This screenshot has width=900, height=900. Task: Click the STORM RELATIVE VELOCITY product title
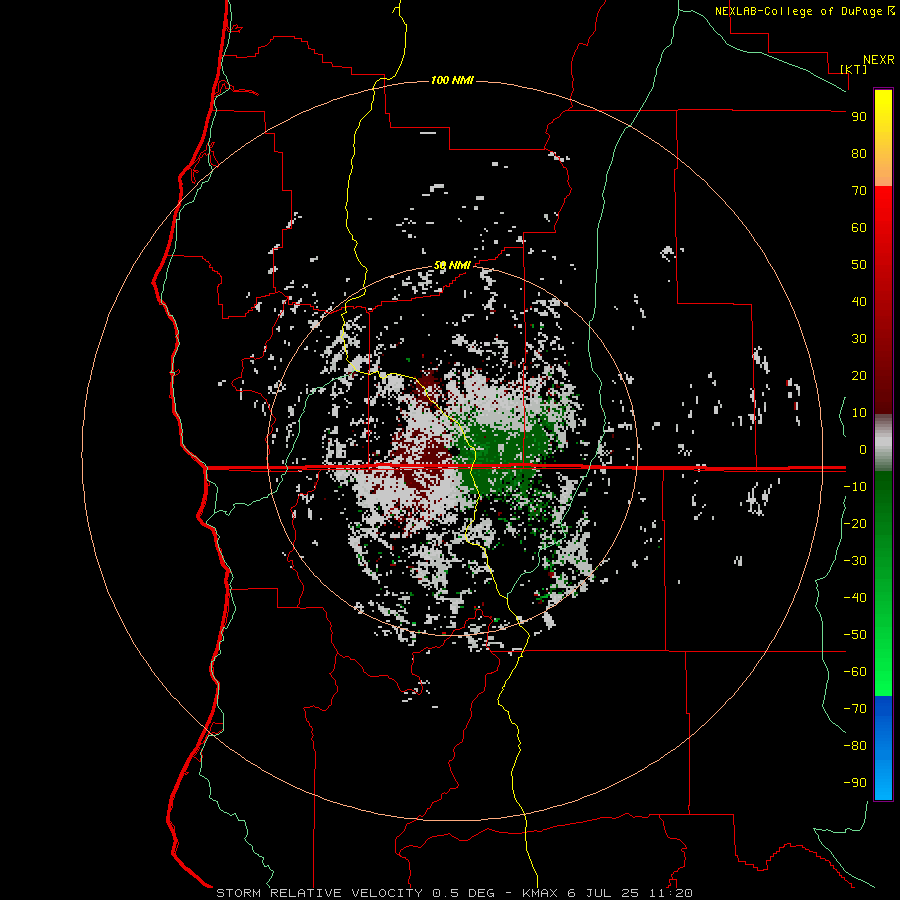321,893
